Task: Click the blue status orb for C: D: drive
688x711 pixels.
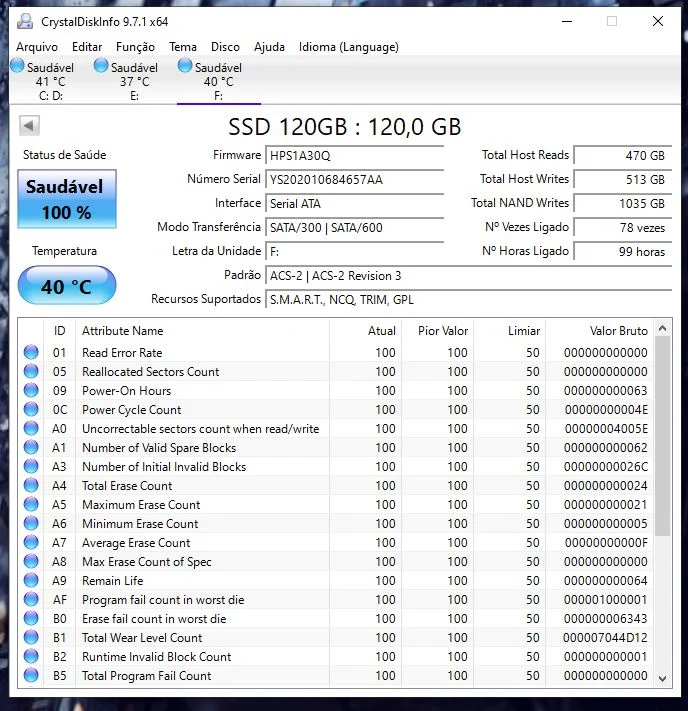Action: point(17,66)
